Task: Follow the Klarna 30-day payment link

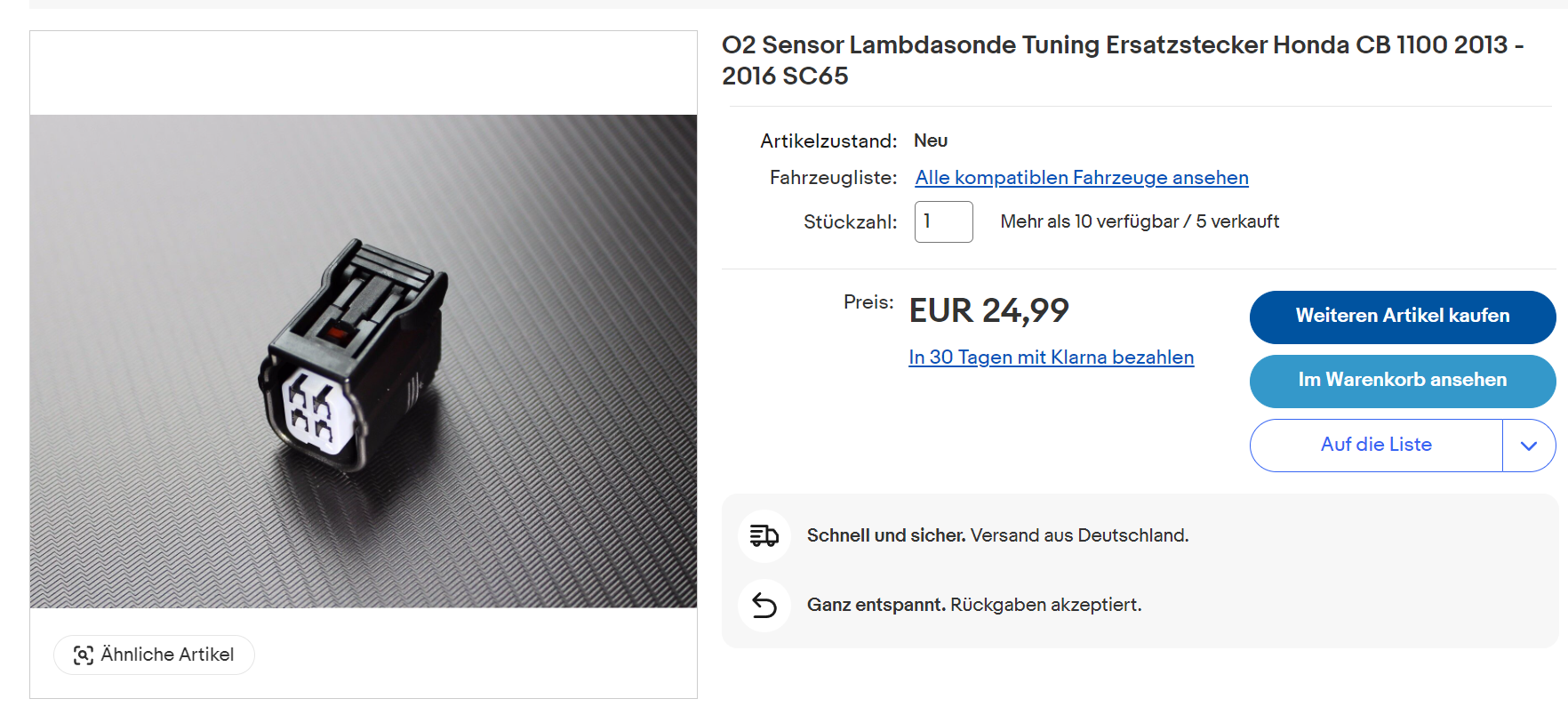Action: pos(1051,357)
